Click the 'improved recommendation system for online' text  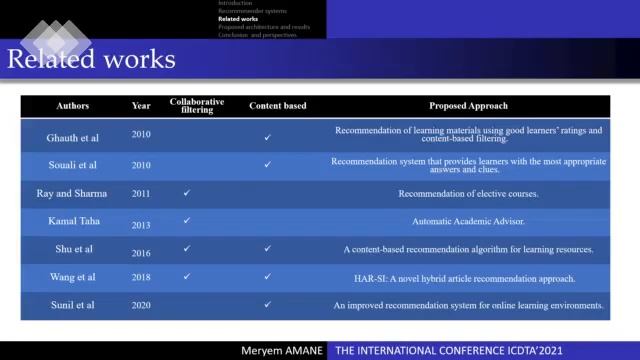coord(468,305)
